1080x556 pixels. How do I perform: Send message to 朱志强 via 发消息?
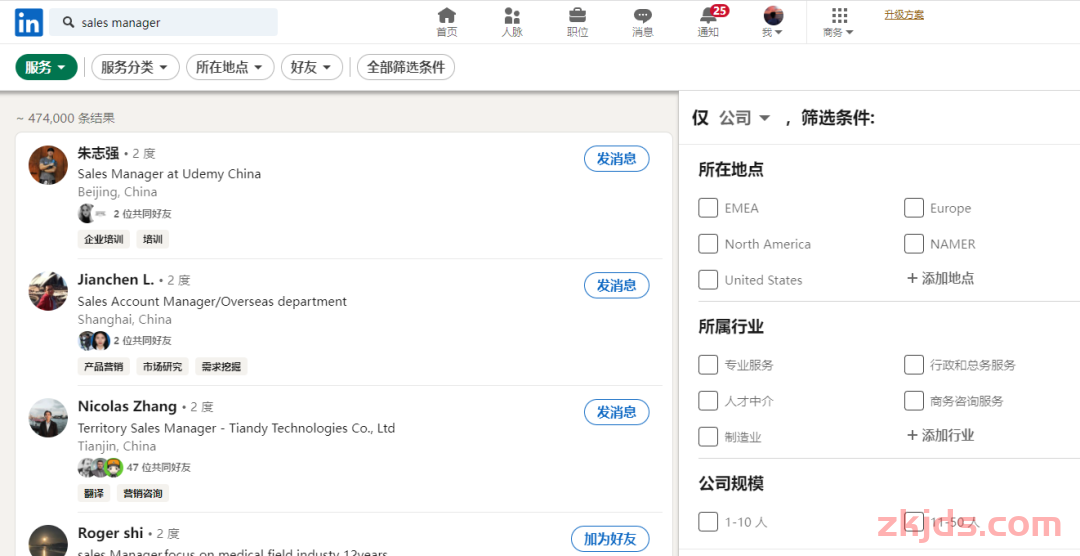point(616,159)
